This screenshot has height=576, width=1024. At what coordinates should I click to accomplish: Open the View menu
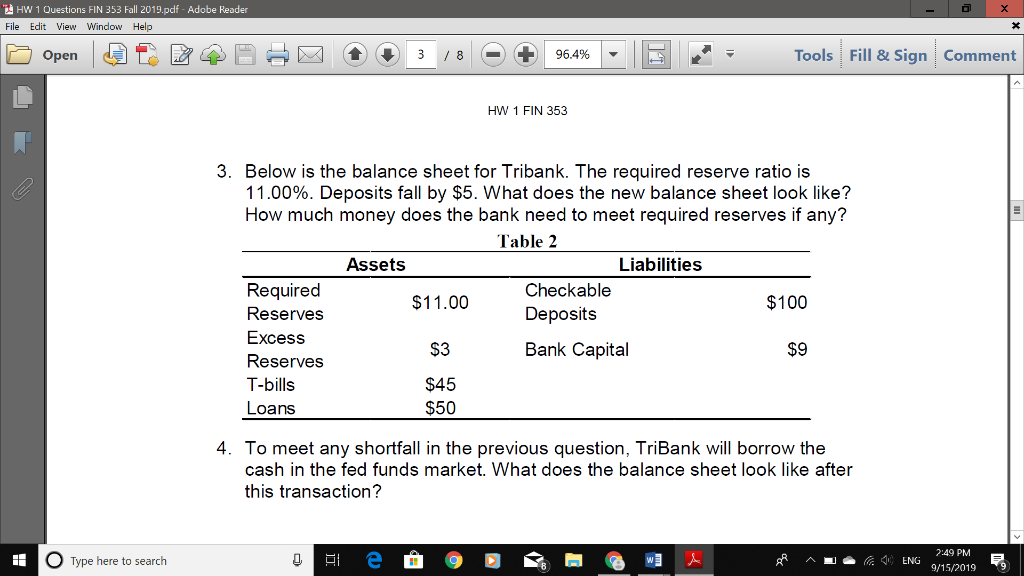(65, 27)
